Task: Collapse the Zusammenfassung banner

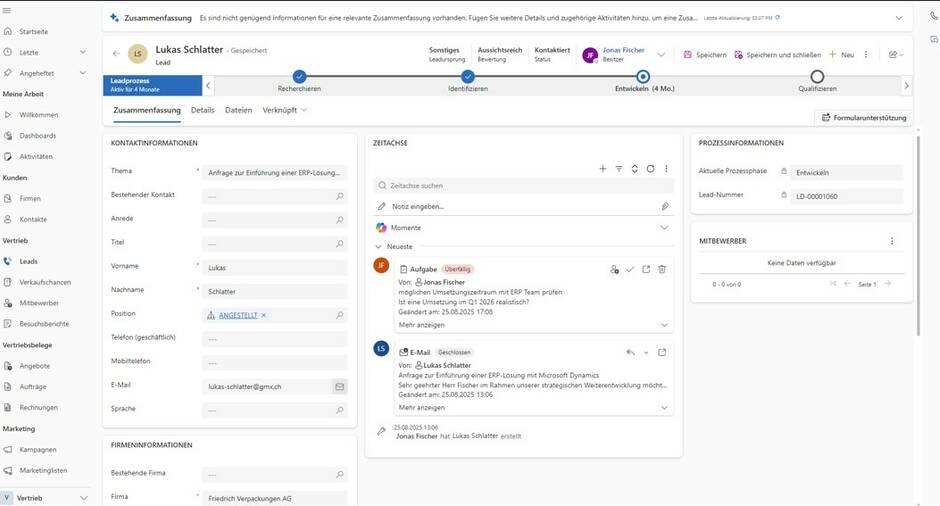Action: [x=899, y=18]
